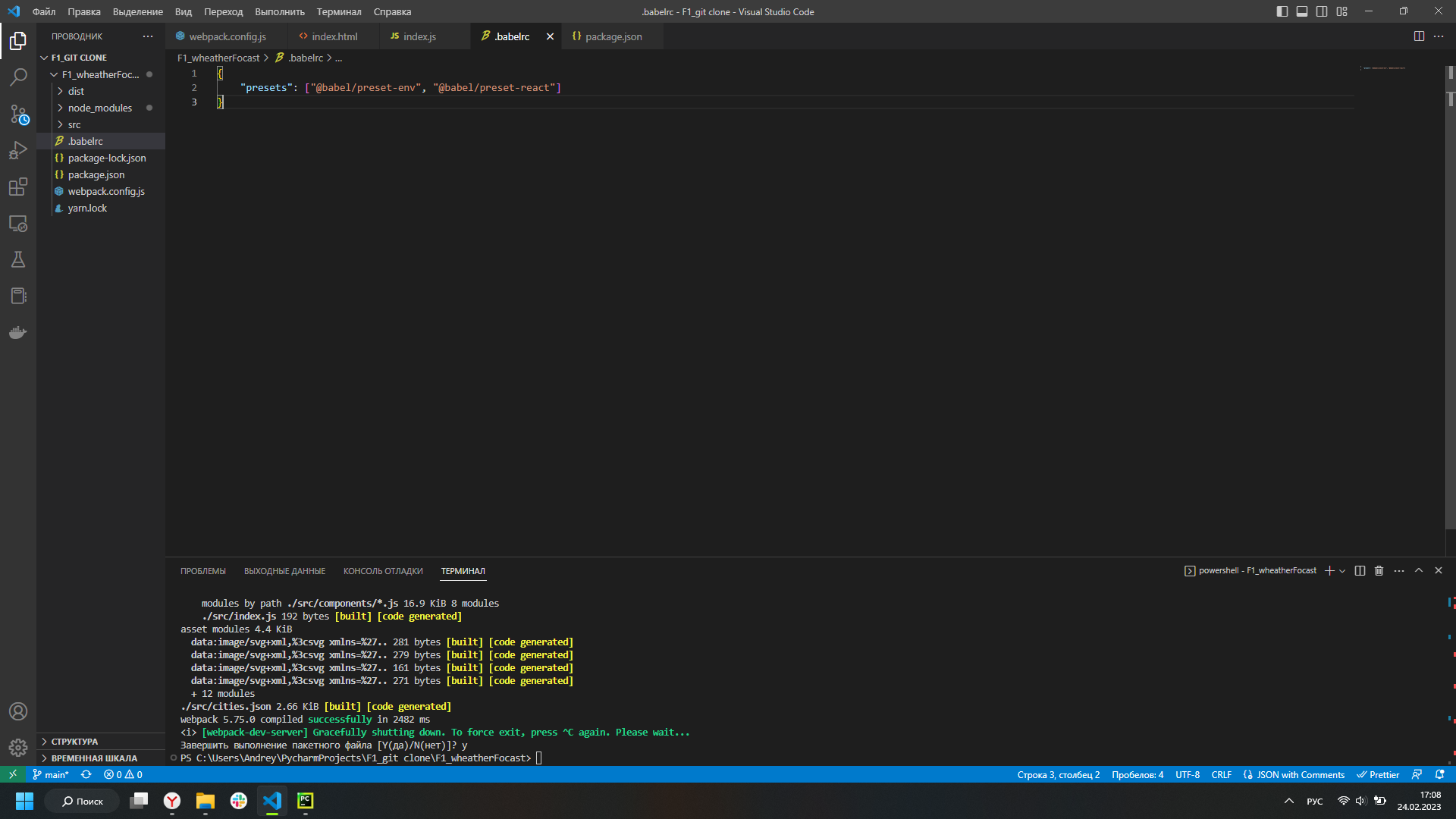Split the terminal panel
Screen dimensions: 1456x819
[x=1360, y=571]
